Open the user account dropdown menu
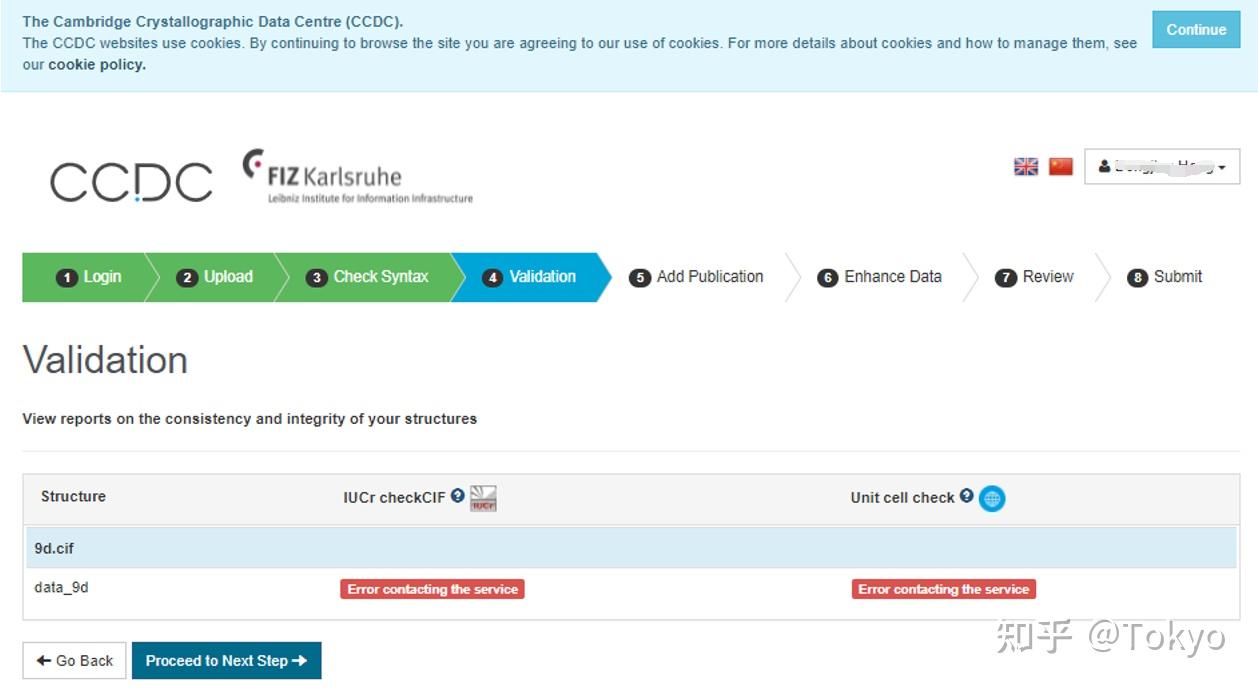This screenshot has width=1258, height=691. tap(1162, 167)
